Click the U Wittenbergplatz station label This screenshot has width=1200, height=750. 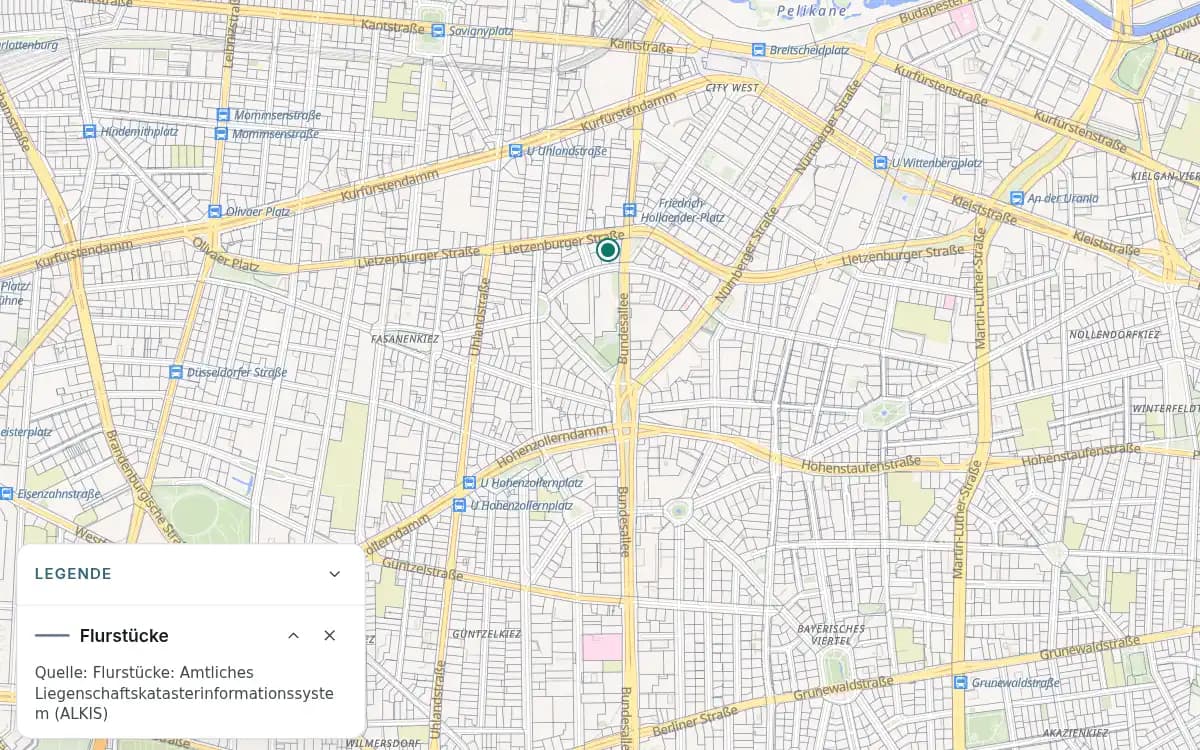tap(937, 162)
